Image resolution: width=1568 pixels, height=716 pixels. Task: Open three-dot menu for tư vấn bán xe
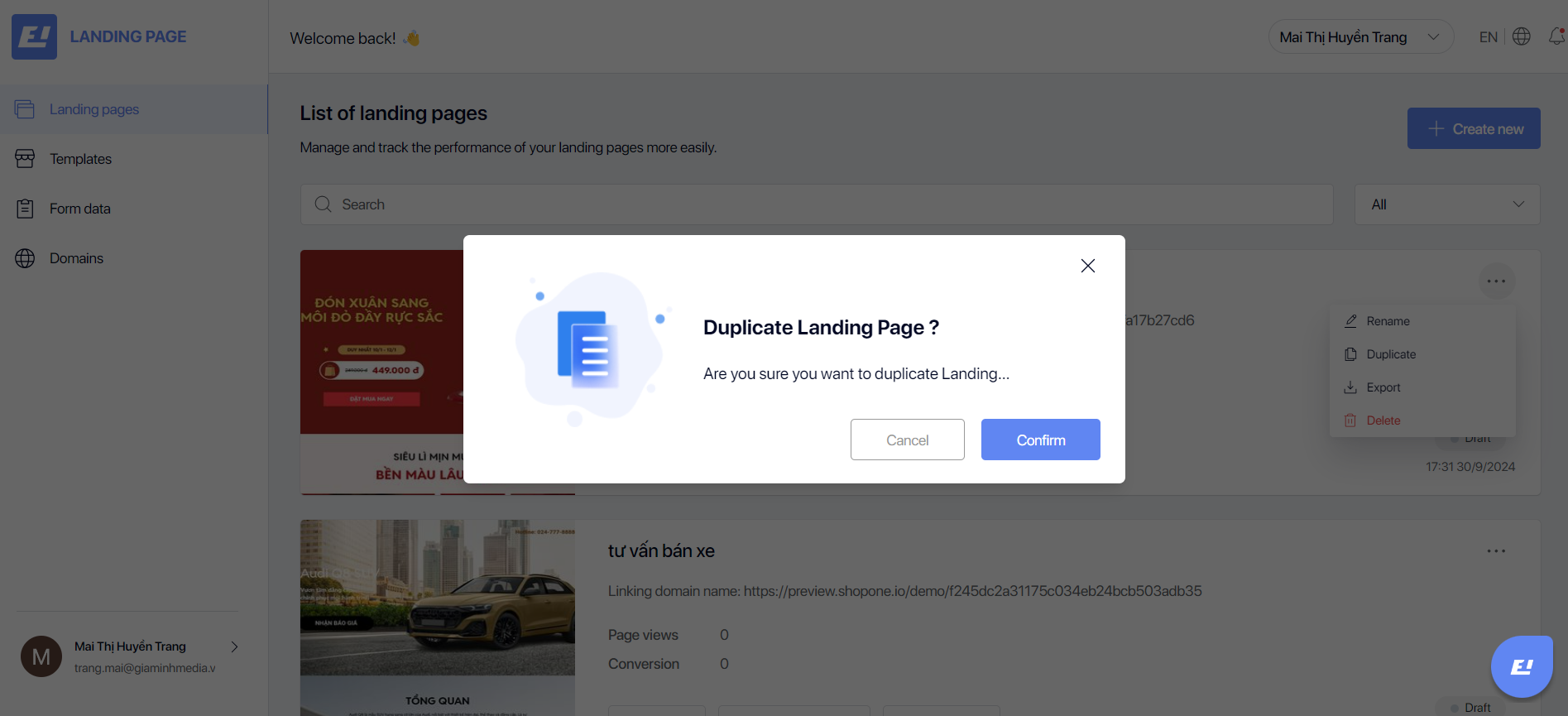pos(1495,551)
